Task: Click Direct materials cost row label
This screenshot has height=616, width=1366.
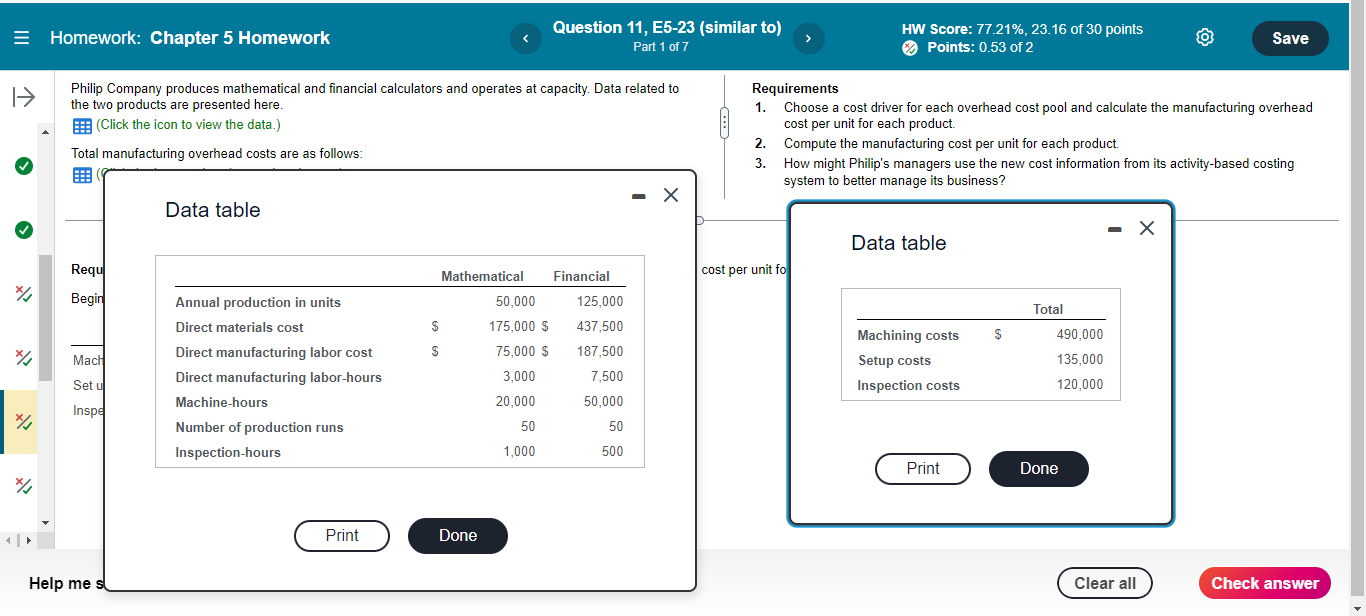Action: click(x=239, y=327)
